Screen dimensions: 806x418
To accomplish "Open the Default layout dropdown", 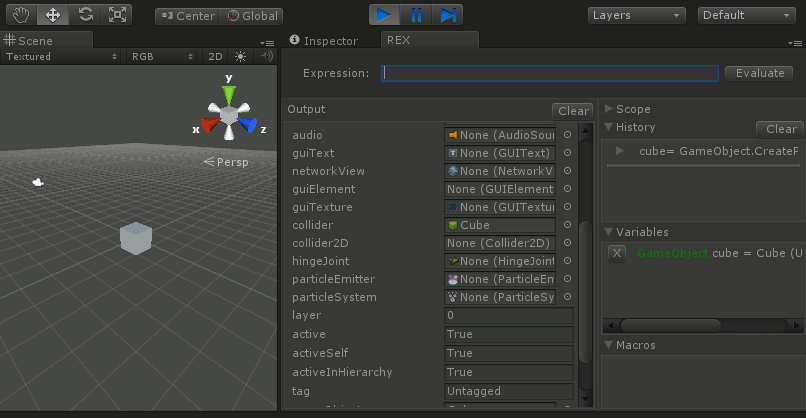I will [x=746, y=15].
